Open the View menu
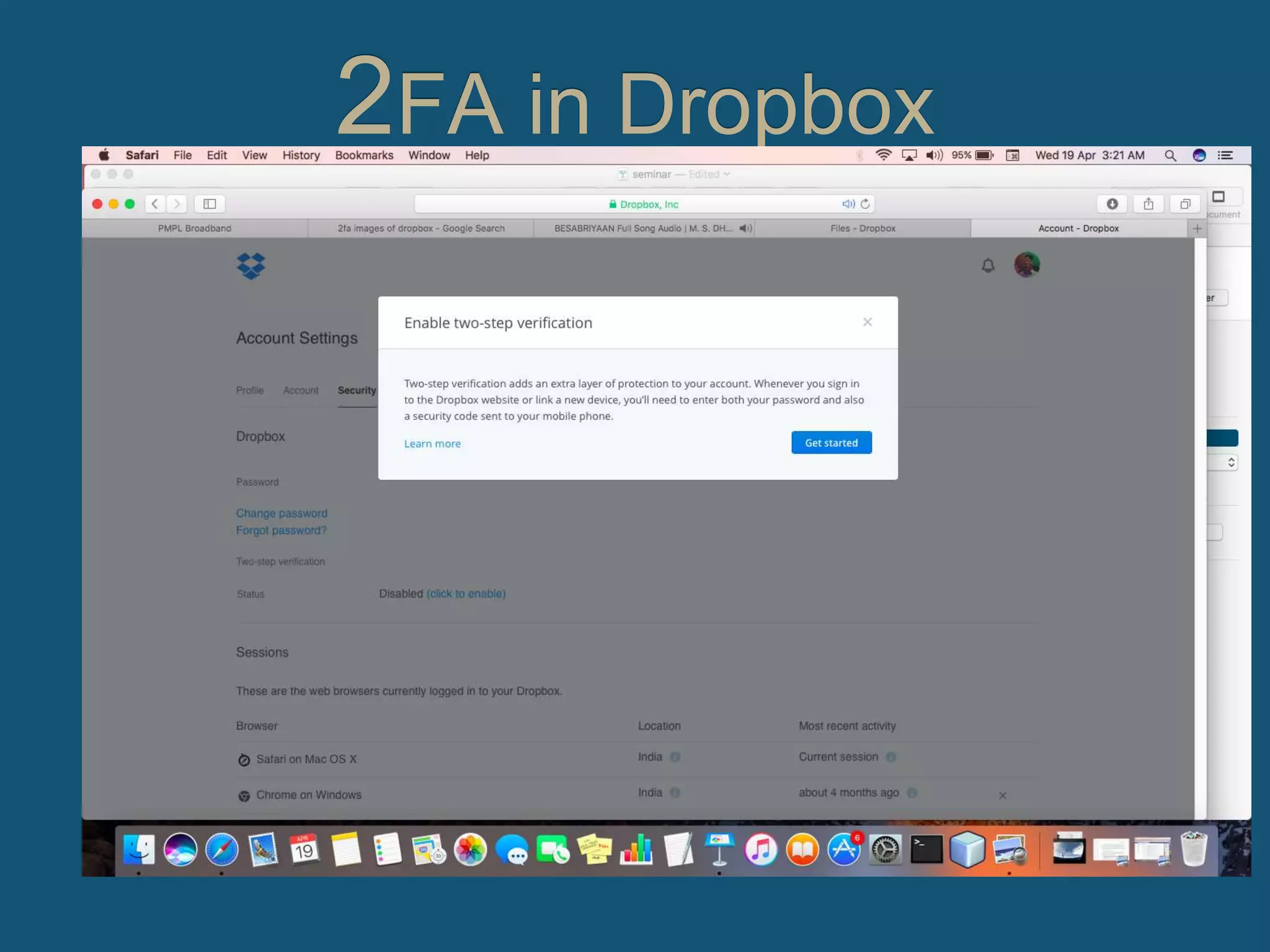Screen dimensions: 1270x952 tap(254, 155)
